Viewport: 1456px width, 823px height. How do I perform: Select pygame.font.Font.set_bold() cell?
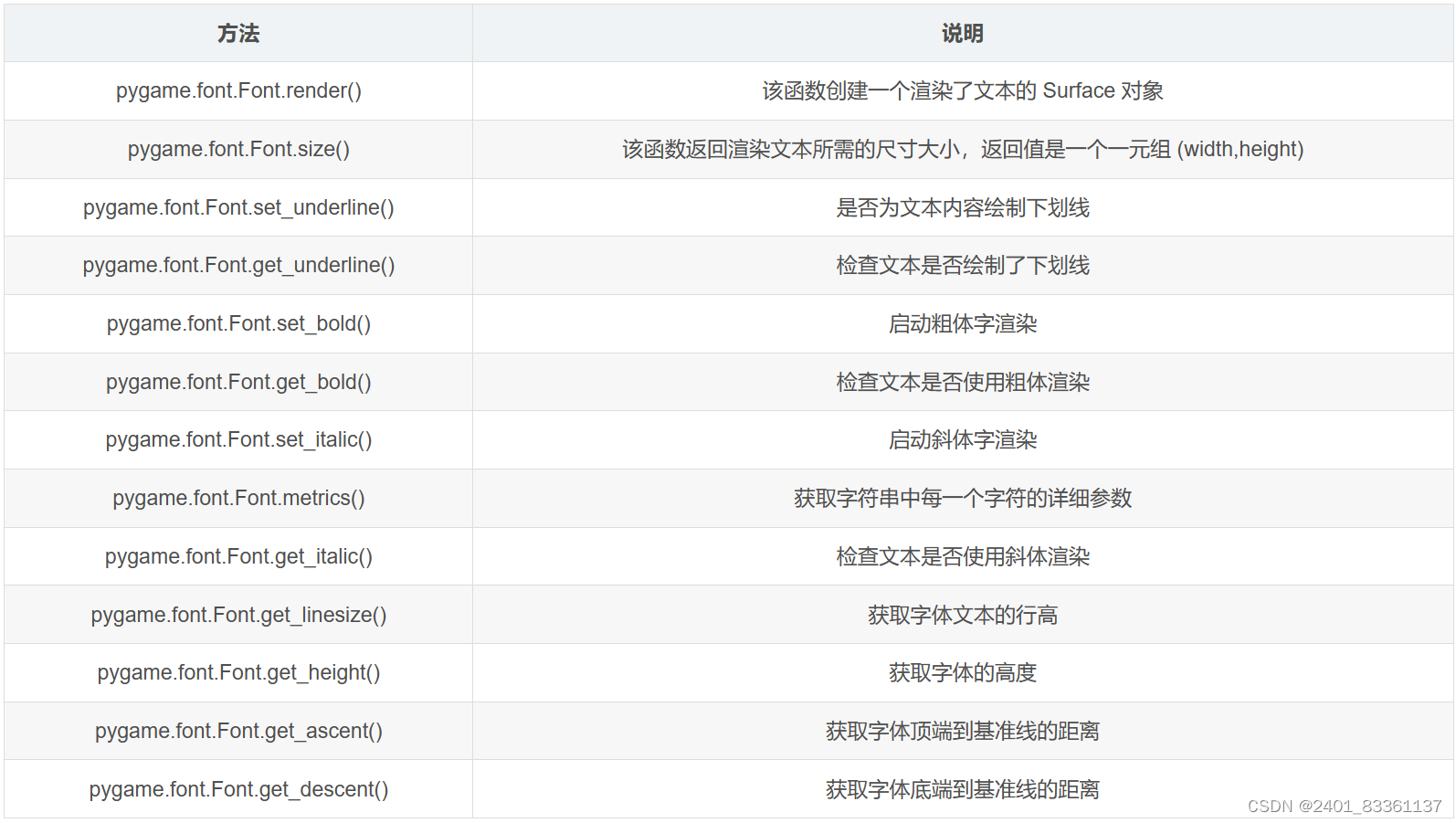(x=238, y=323)
